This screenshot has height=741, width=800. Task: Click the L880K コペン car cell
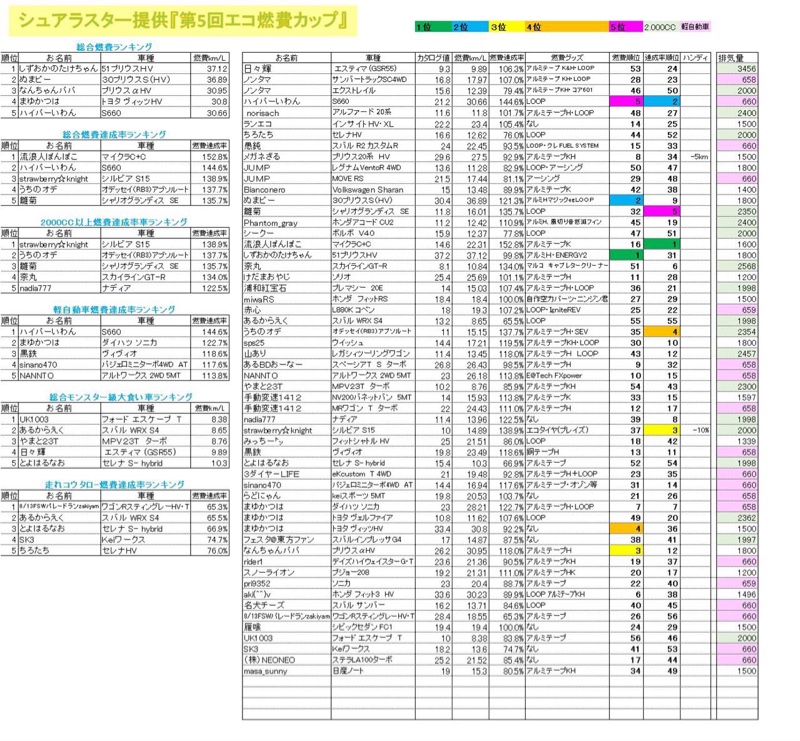pyautogui.click(x=373, y=310)
